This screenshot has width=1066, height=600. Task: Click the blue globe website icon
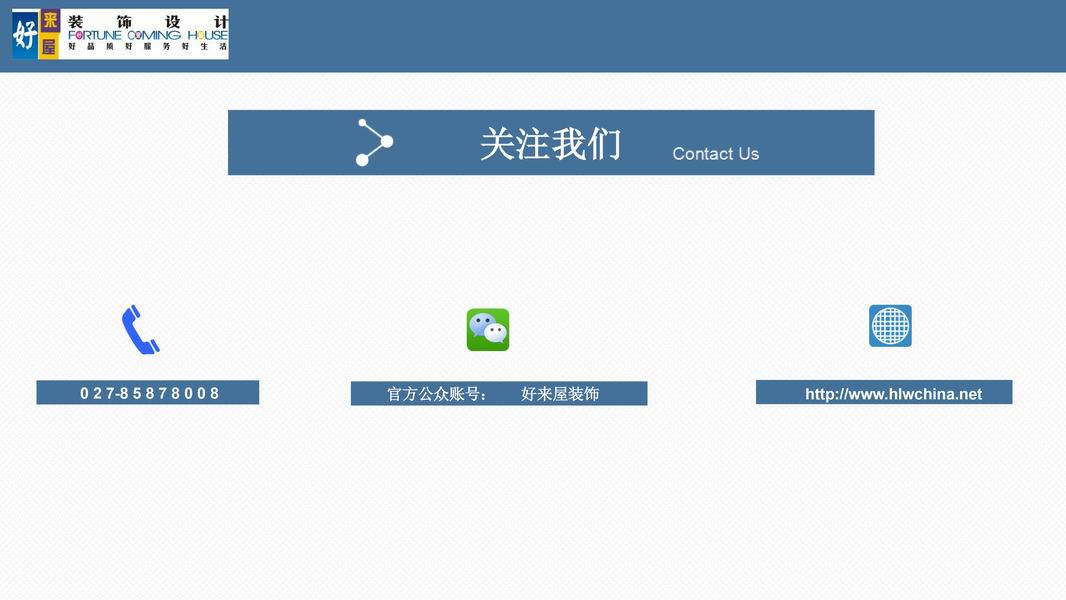[x=890, y=326]
